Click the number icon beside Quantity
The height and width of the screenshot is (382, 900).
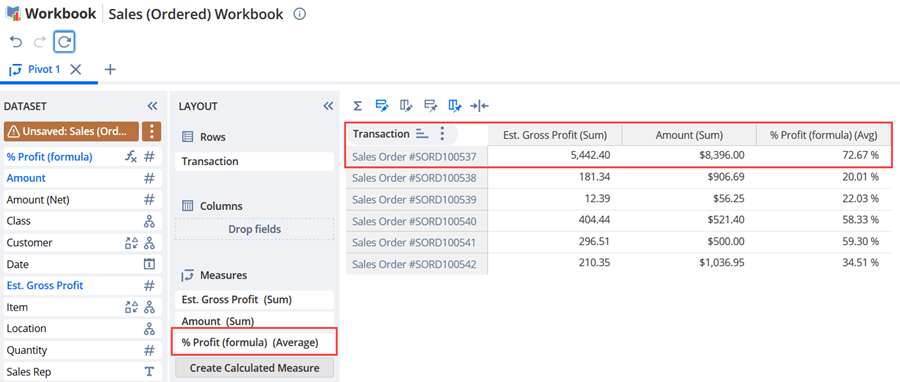tap(149, 350)
